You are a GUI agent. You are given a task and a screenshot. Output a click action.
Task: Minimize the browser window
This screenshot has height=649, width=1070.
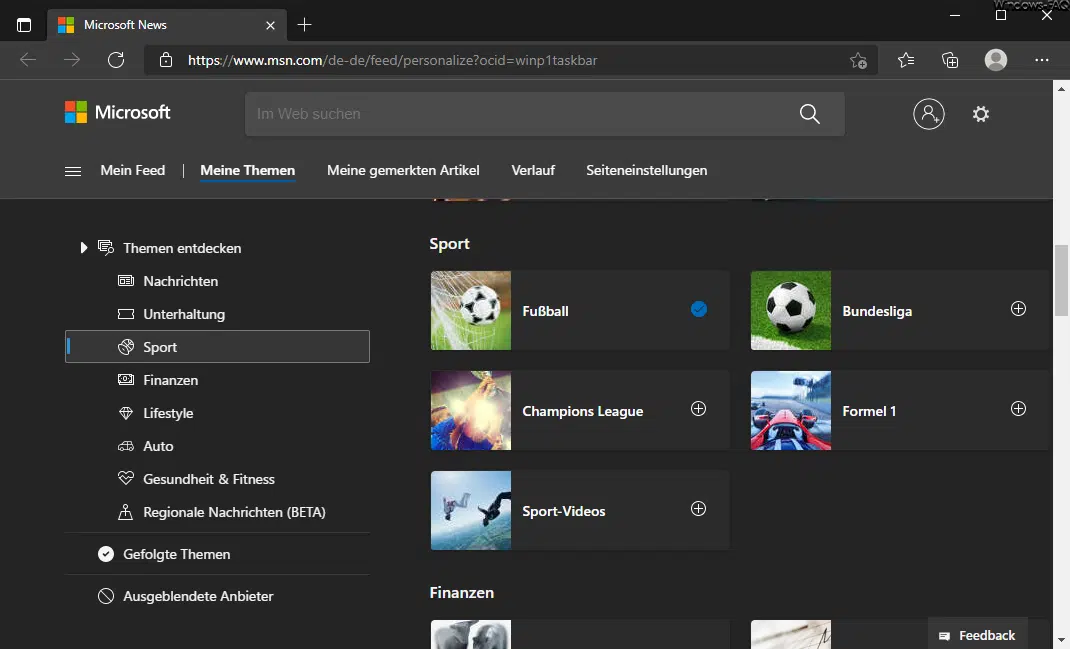tap(955, 15)
